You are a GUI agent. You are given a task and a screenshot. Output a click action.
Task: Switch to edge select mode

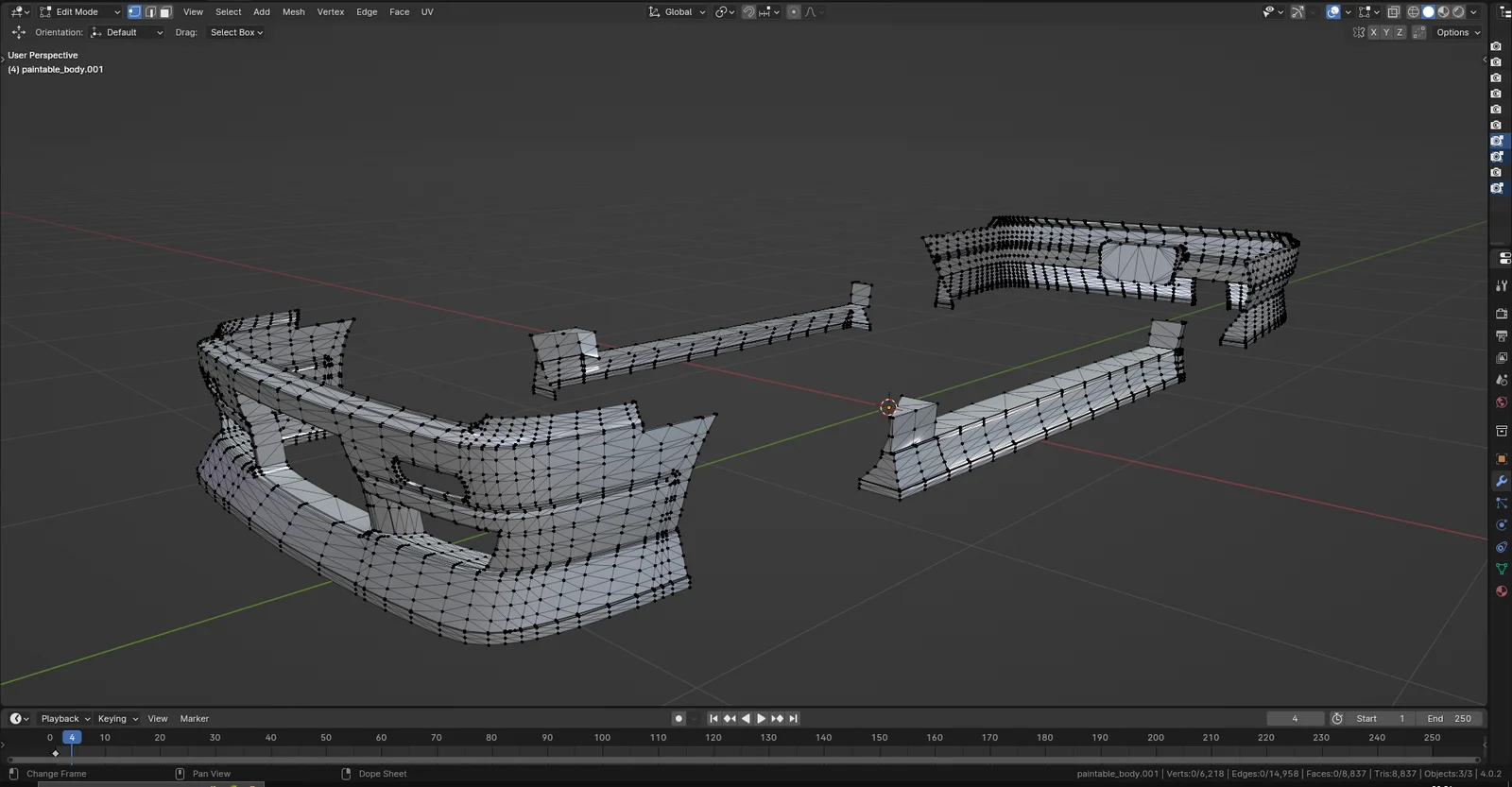pyautogui.click(x=150, y=12)
